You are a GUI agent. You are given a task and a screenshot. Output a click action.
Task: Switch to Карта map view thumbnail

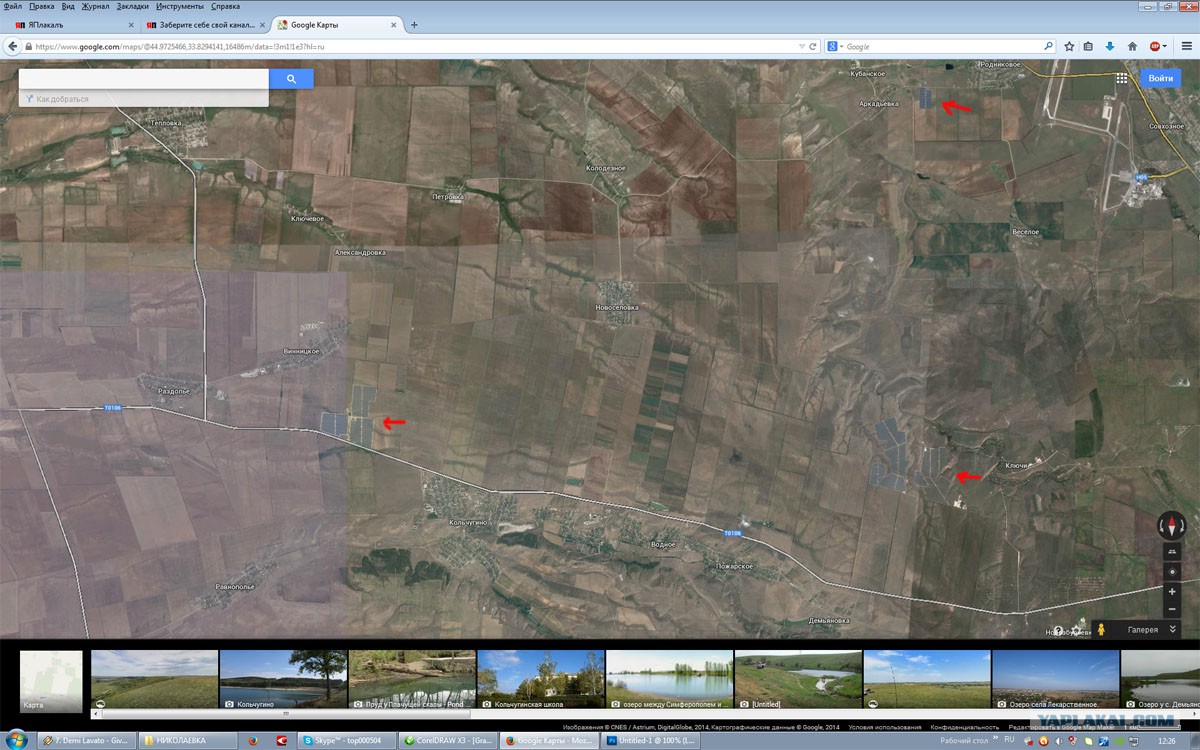[51, 680]
